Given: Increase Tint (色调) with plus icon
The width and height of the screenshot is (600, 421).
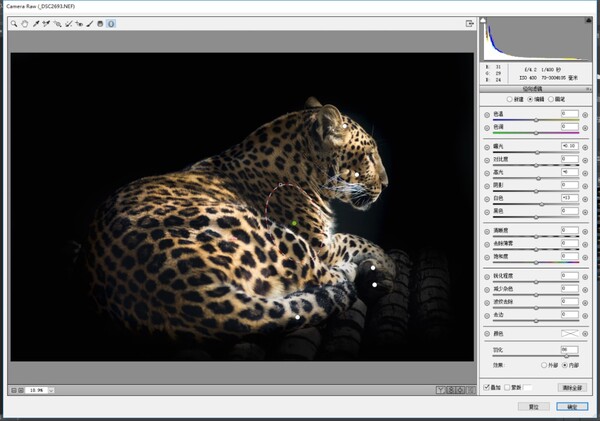Looking at the screenshot, I should pyautogui.click(x=585, y=128).
